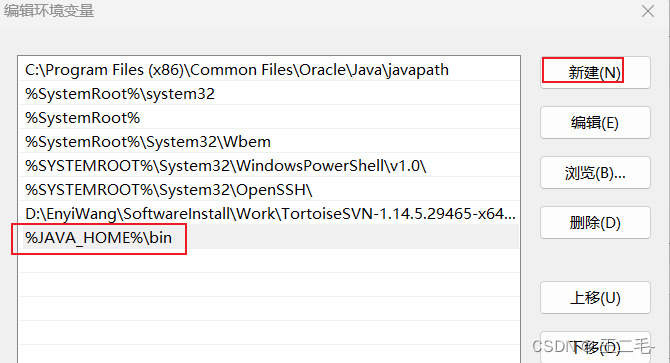Image resolution: width=670 pixels, height=363 pixels.
Task: Click the 新建(N) button
Action: [595, 73]
